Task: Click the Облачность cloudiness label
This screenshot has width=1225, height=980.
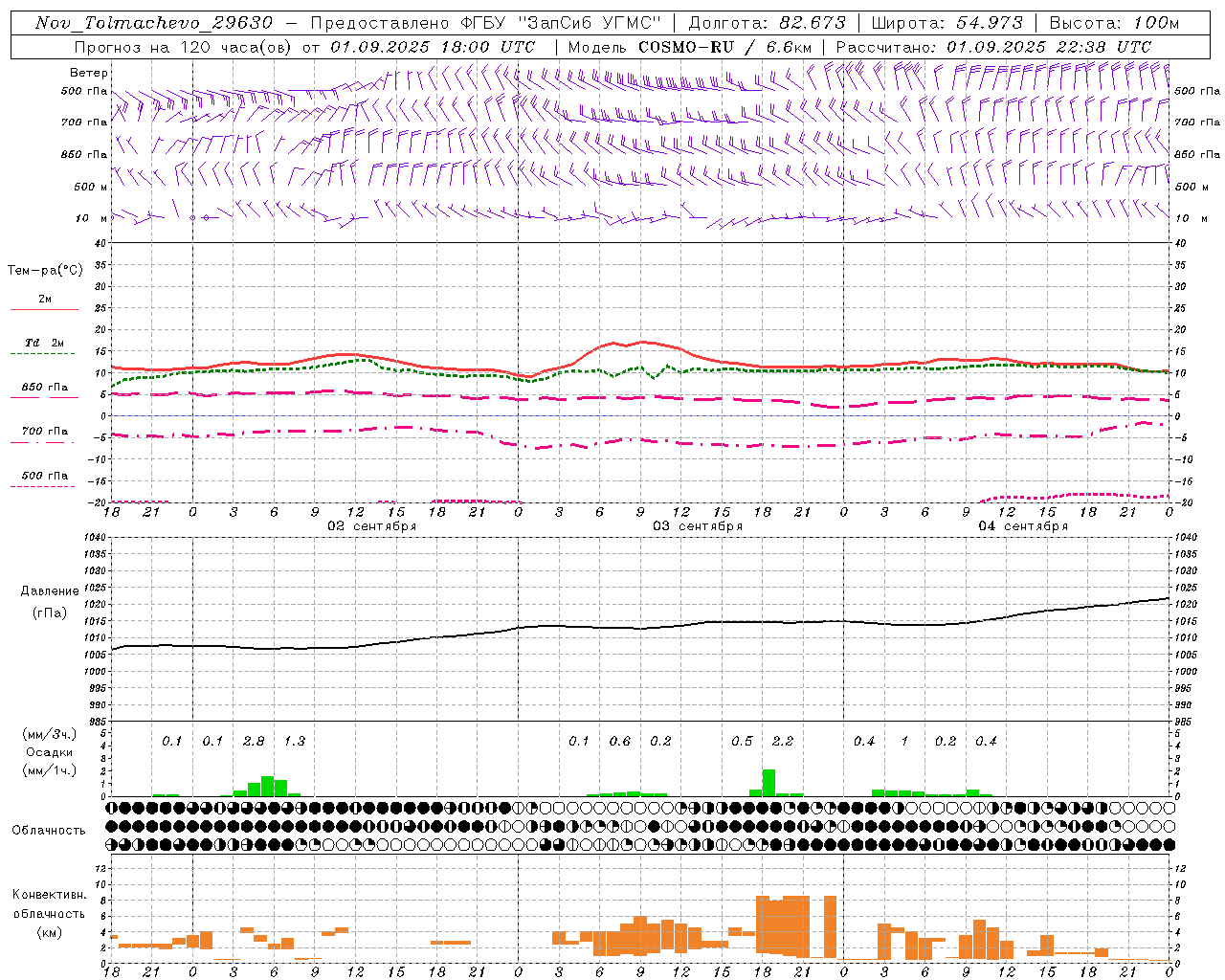Action: tap(49, 831)
